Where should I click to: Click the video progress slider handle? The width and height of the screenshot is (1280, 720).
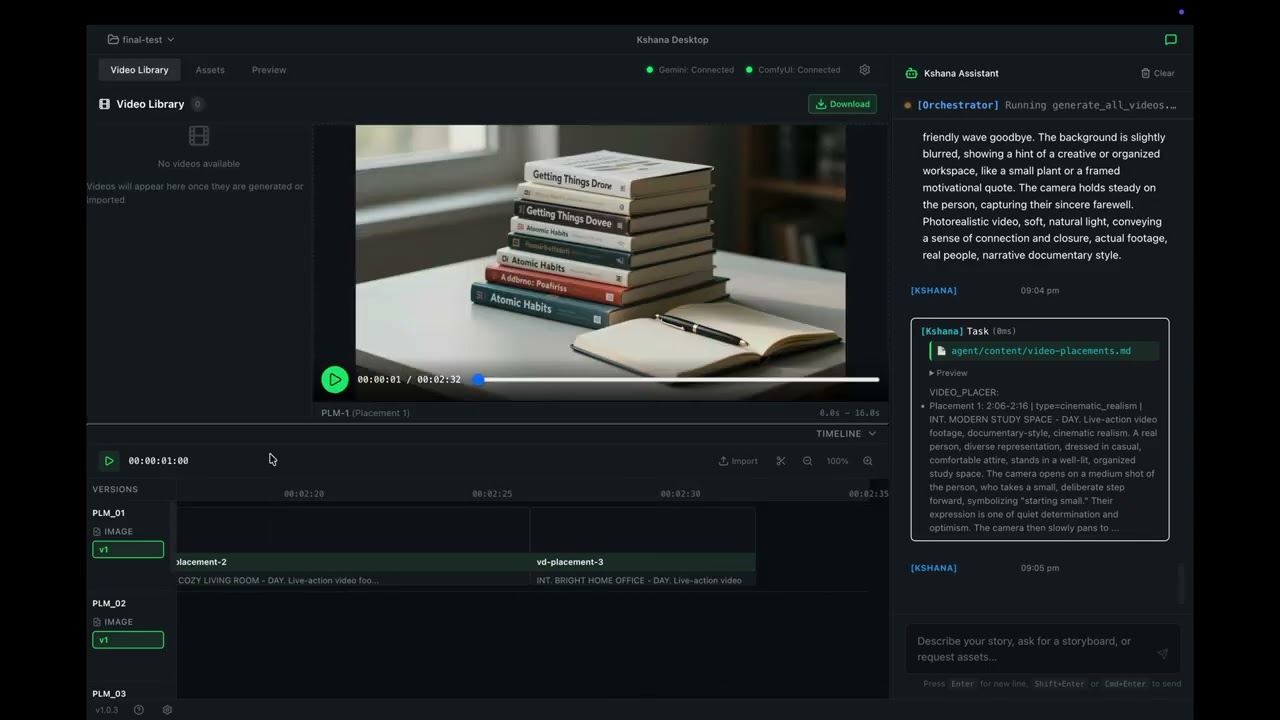(478, 379)
